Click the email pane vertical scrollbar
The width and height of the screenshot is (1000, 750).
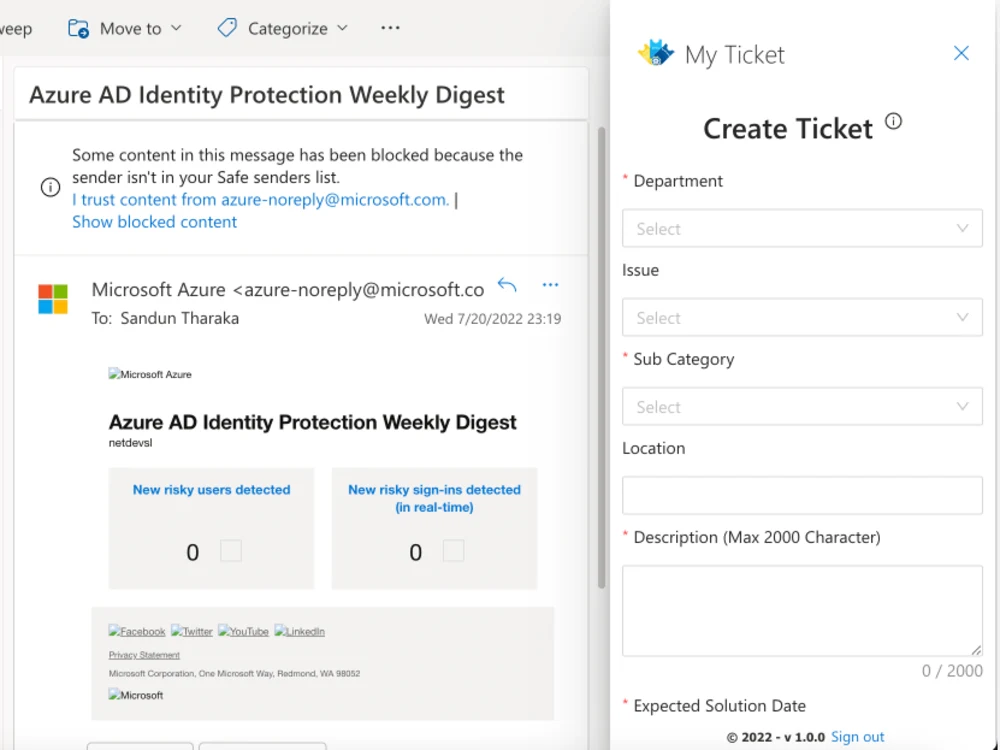click(601, 357)
